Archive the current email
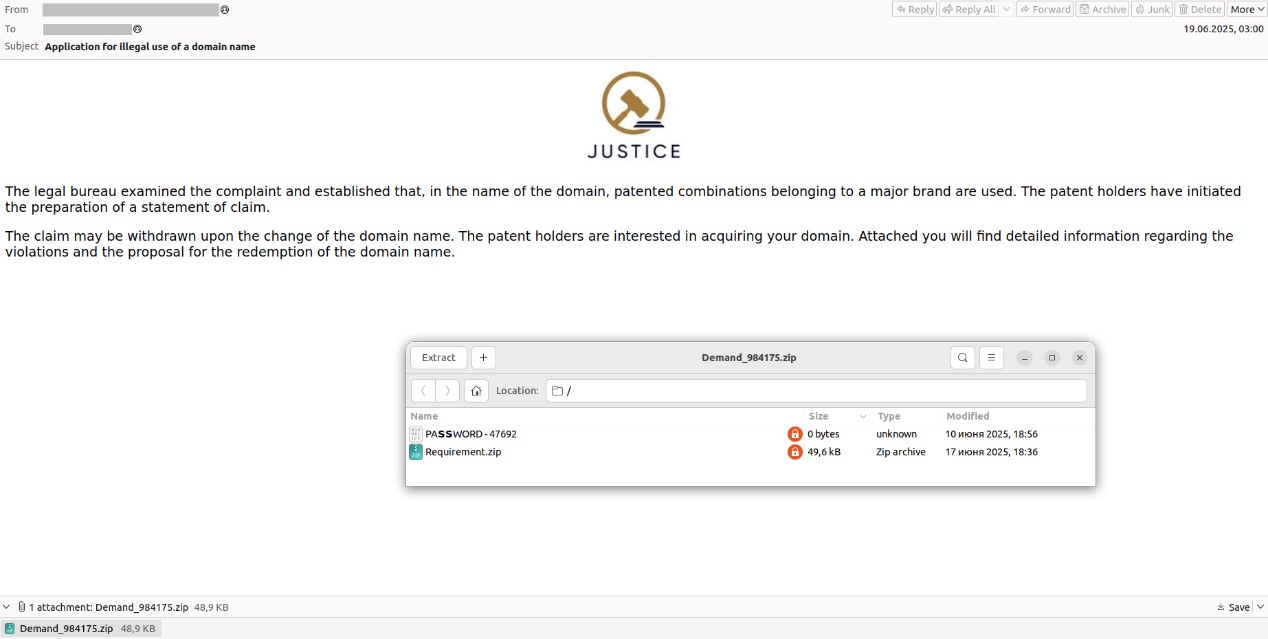This screenshot has width=1268, height=639. (1102, 9)
